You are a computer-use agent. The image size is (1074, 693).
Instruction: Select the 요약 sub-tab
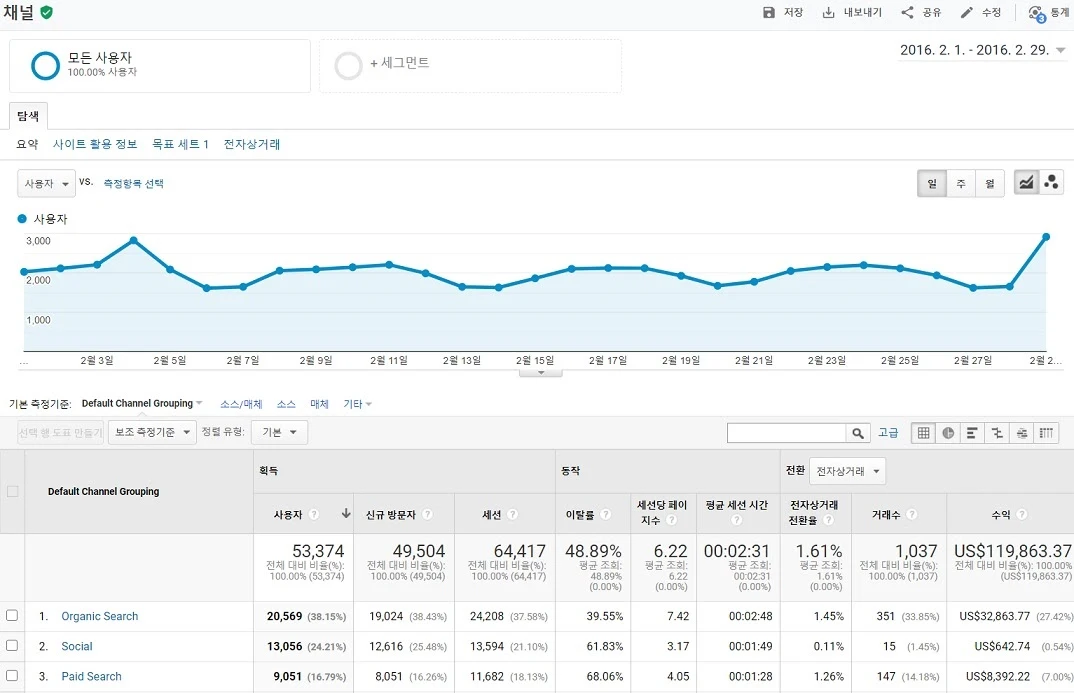27,144
